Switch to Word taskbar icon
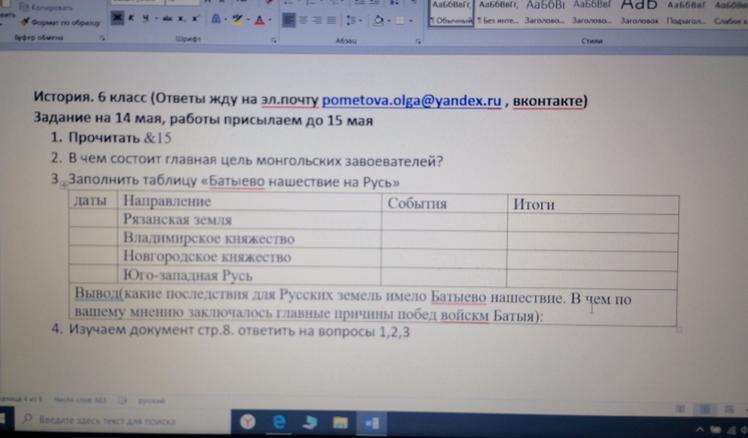Image resolution: width=748 pixels, height=438 pixels. [372, 423]
